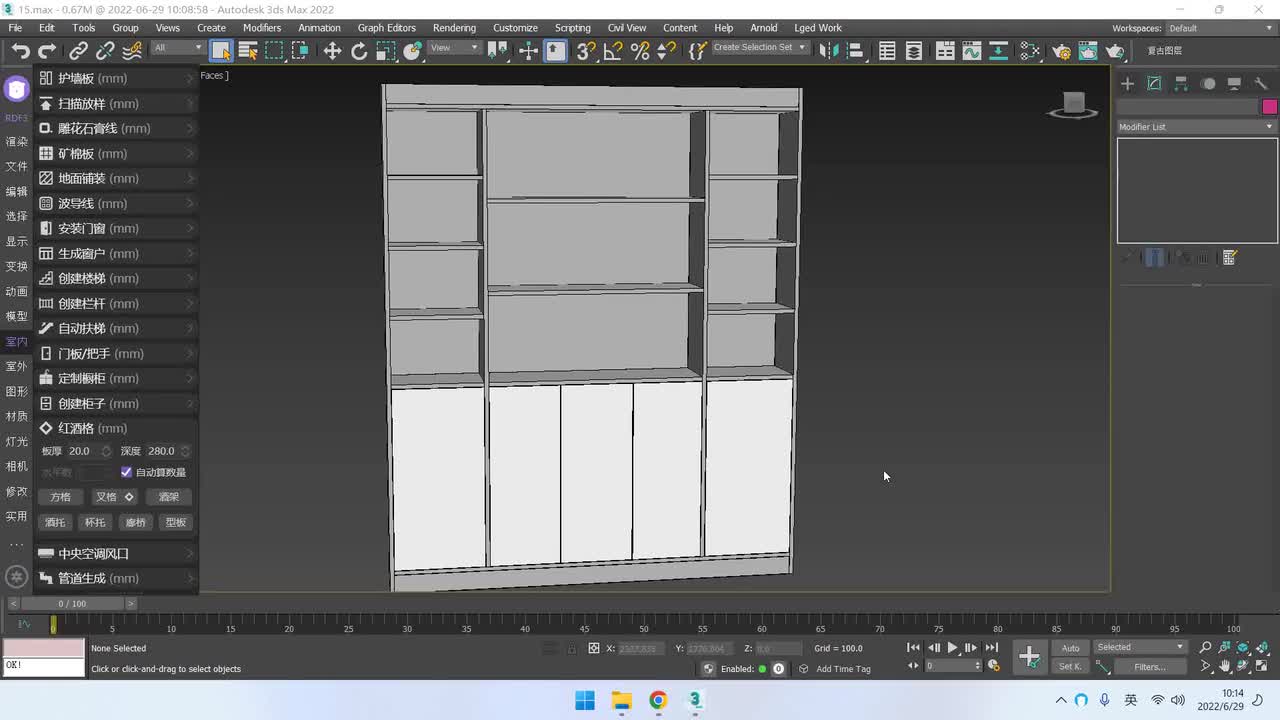Screen dimensions: 1280x720
Task: Expand the 定制橱柜 rollout
Action: point(117,378)
